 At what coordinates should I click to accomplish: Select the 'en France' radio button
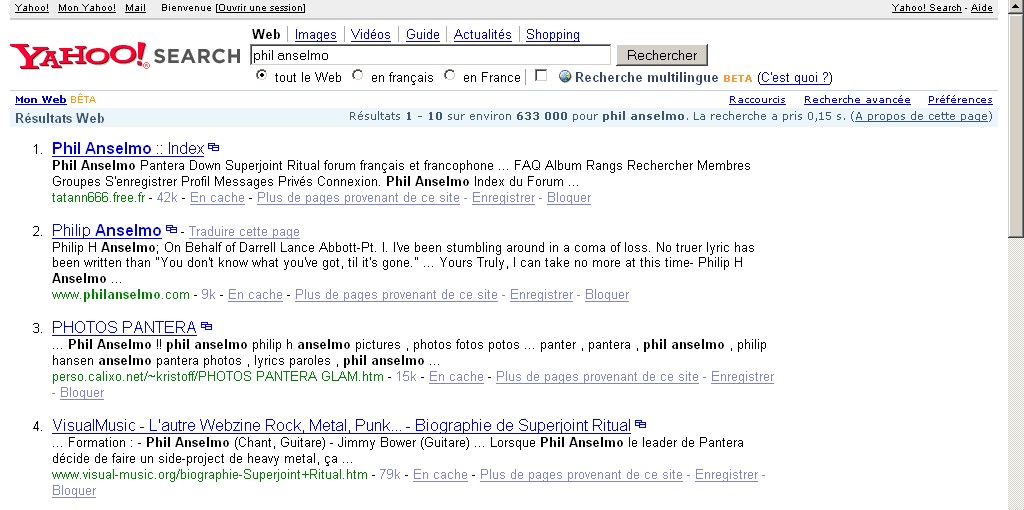[x=449, y=75]
